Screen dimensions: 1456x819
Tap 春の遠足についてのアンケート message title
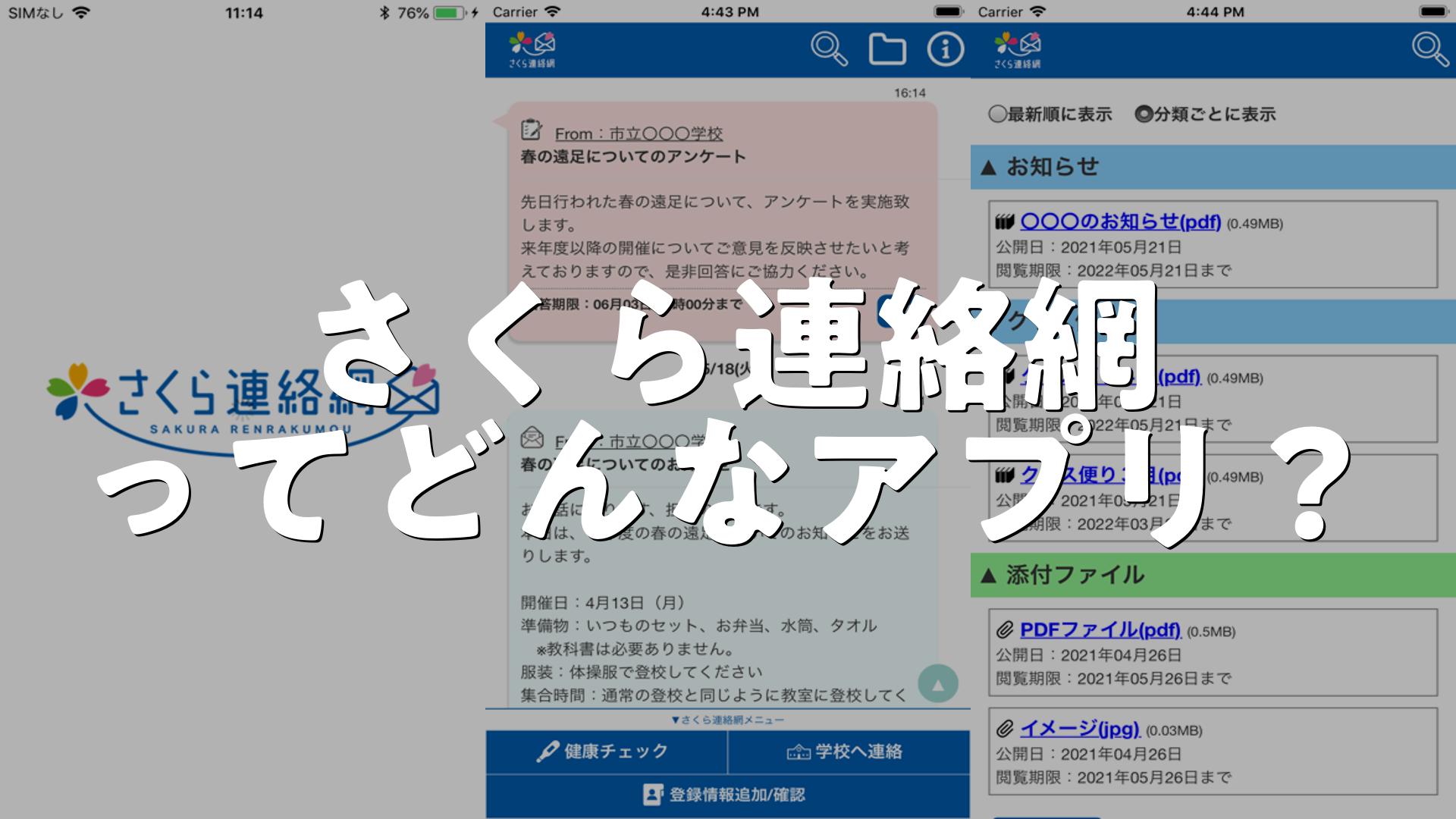(633, 157)
